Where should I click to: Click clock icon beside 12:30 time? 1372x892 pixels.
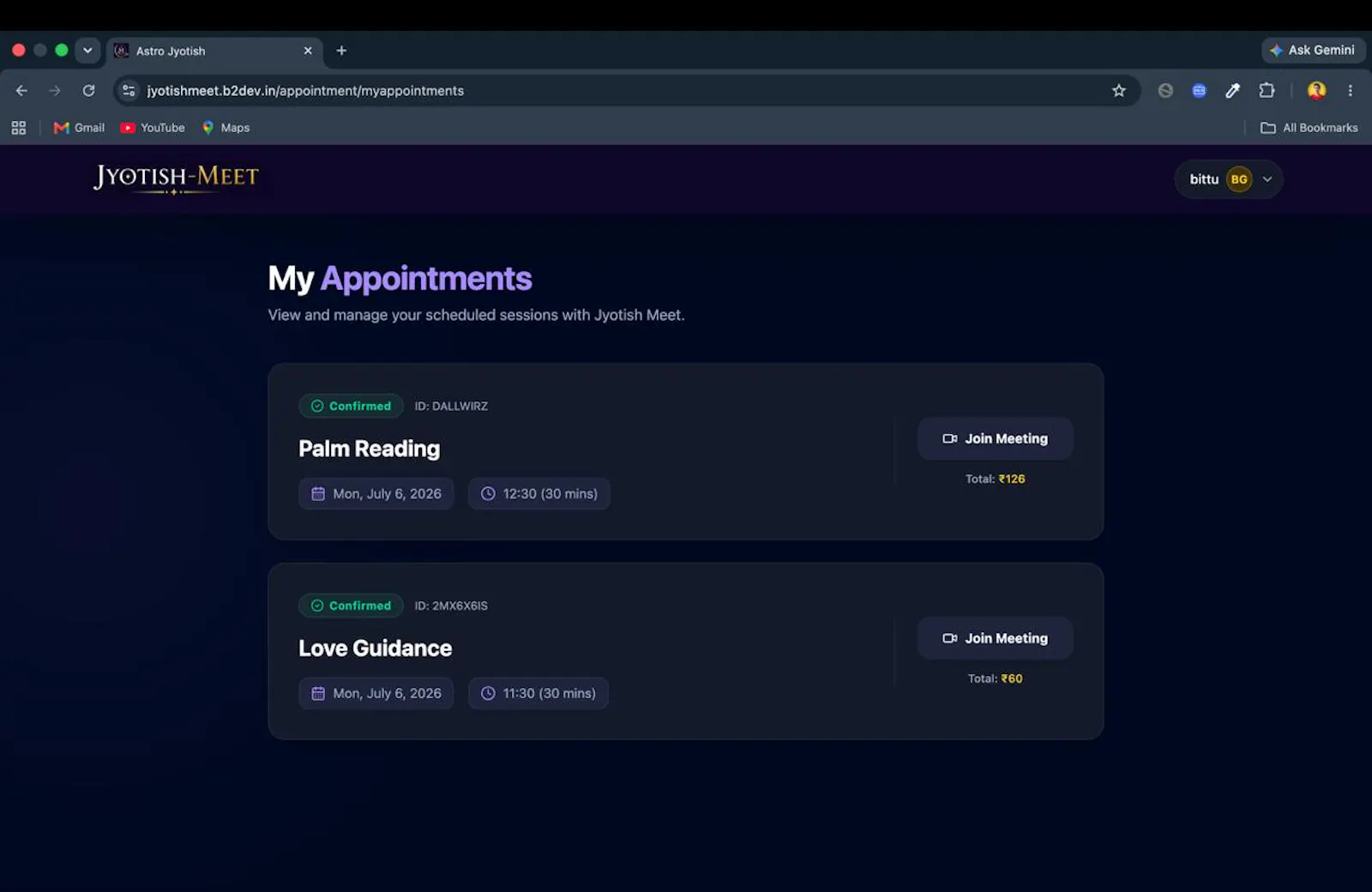(x=488, y=494)
